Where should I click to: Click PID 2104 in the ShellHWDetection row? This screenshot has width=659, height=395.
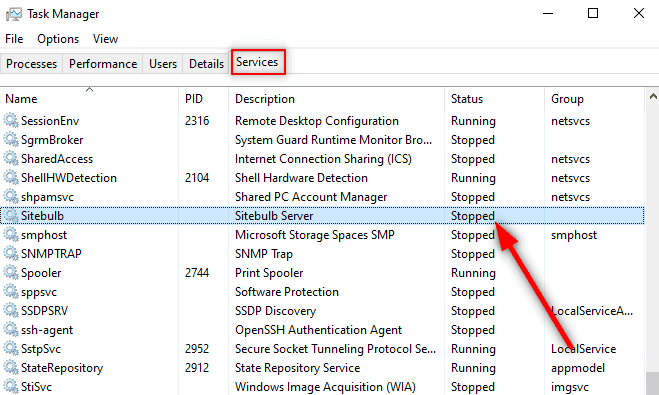(197, 178)
